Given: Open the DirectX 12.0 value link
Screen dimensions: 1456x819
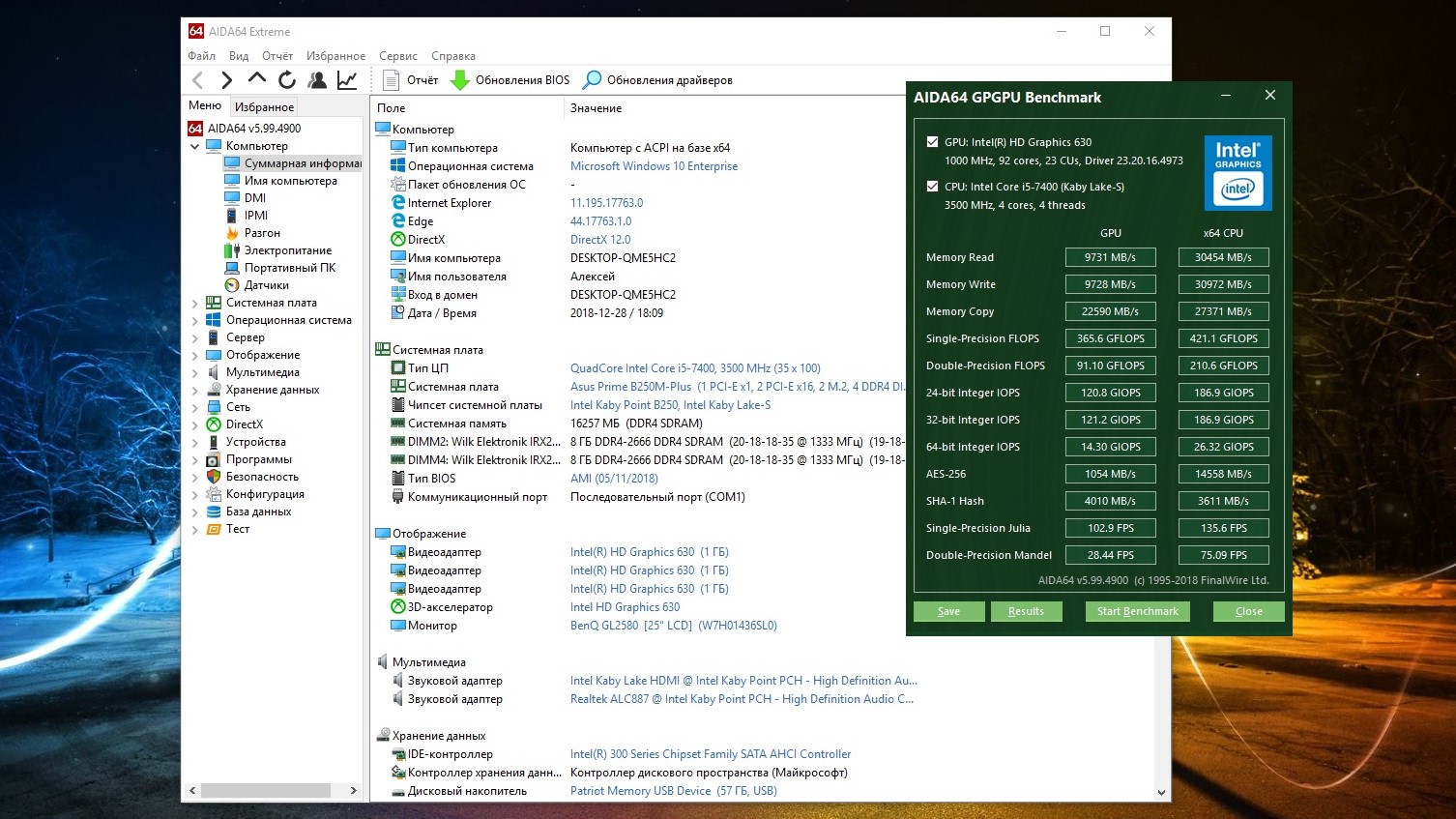Looking at the screenshot, I should tap(600, 240).
